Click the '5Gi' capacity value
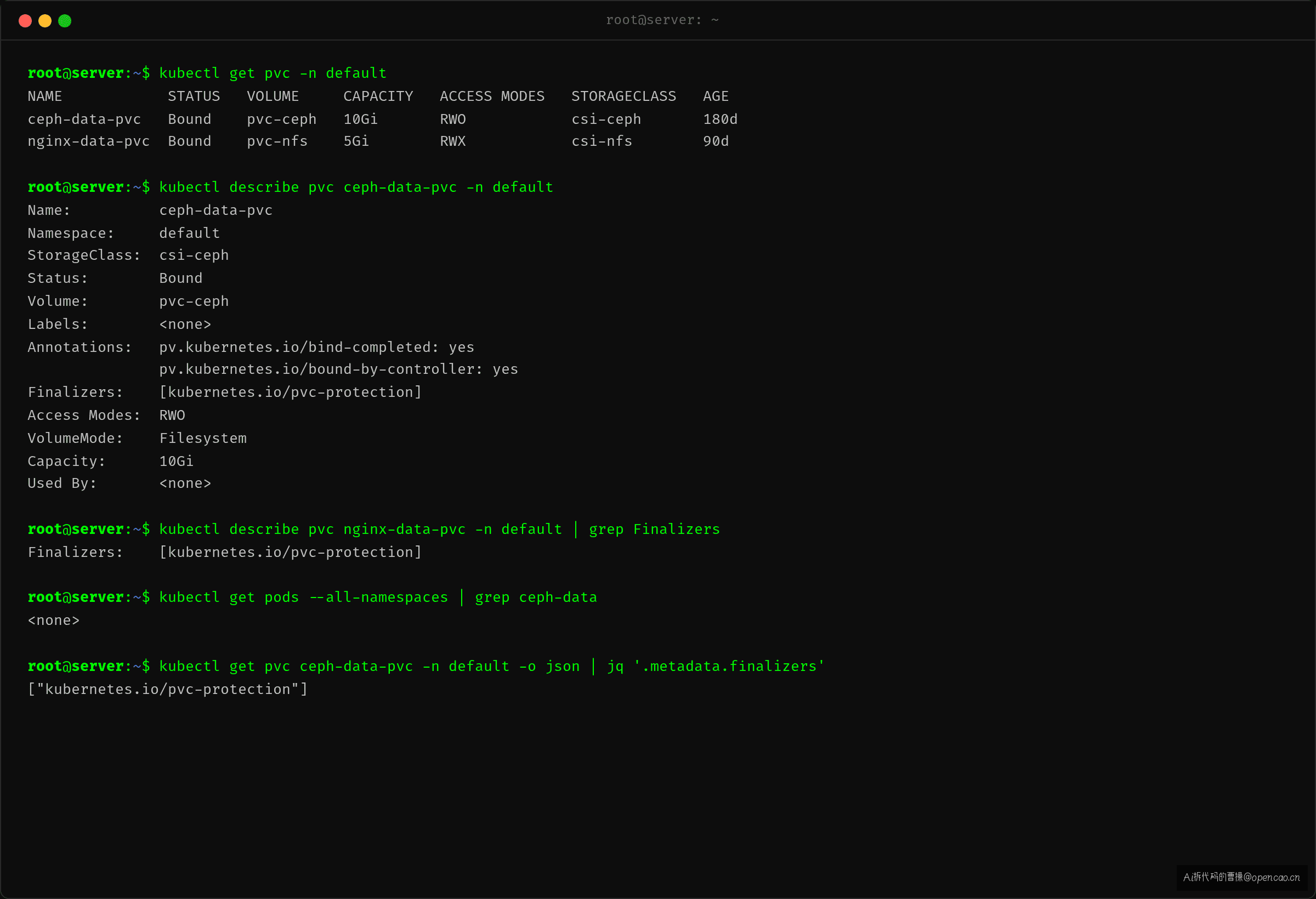 pos(356,141)
